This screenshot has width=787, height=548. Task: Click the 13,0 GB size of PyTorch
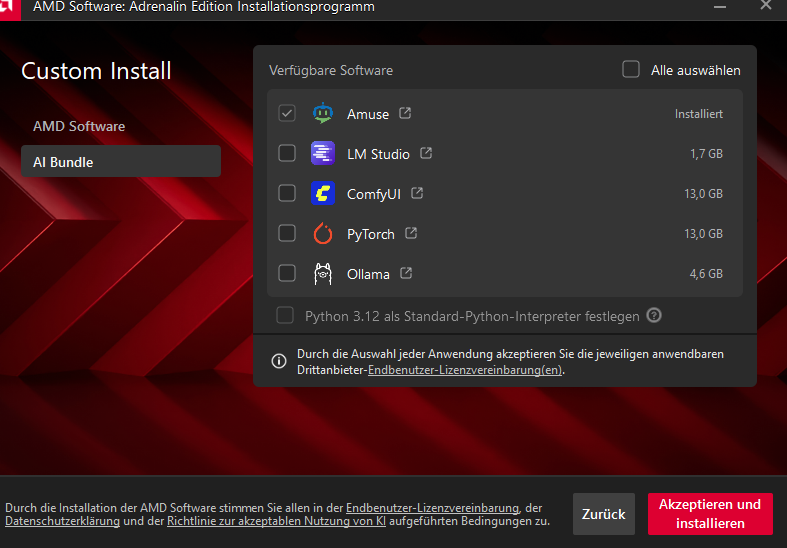(x=704, y=234)
